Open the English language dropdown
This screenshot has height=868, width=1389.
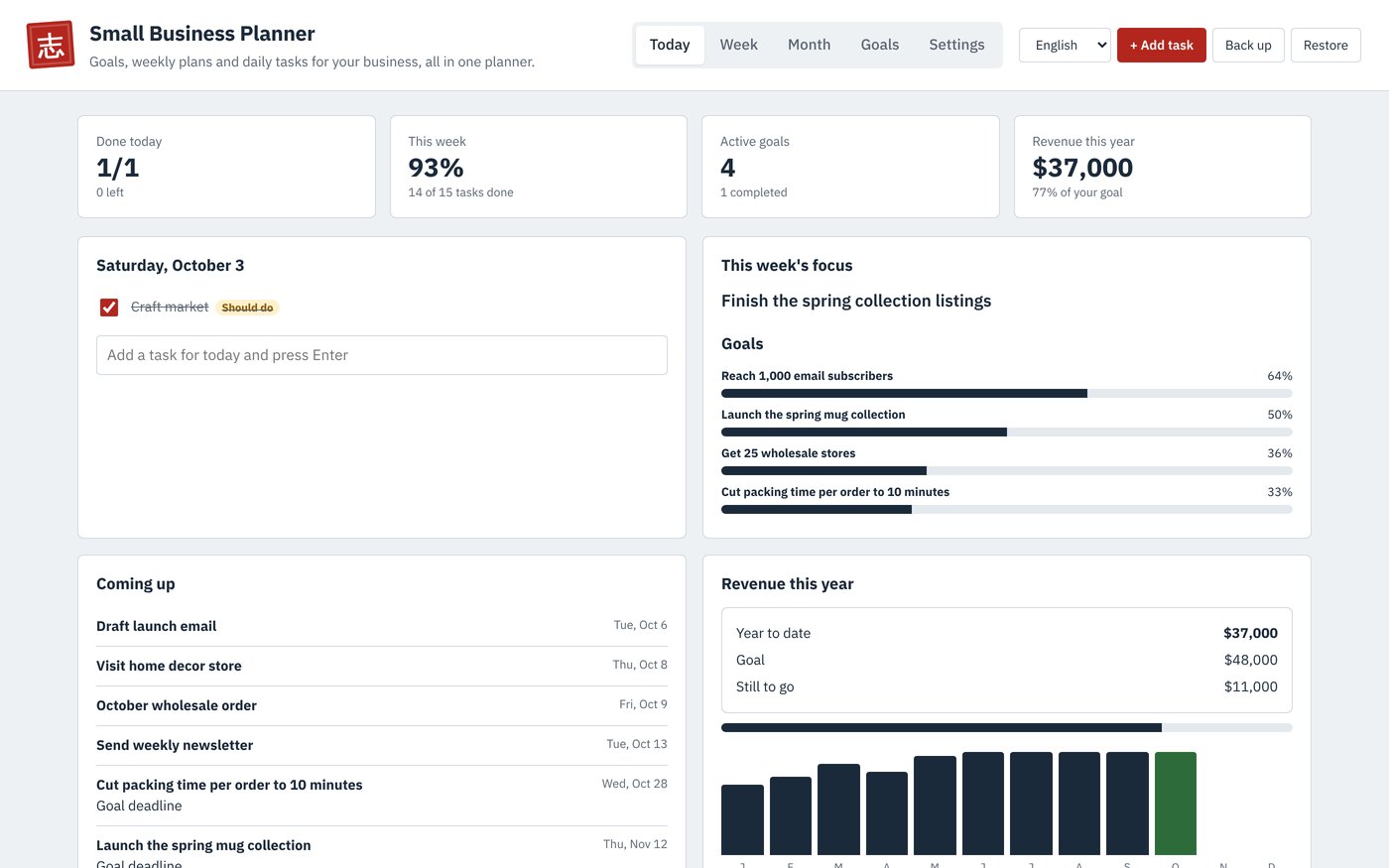point(1065,45)
